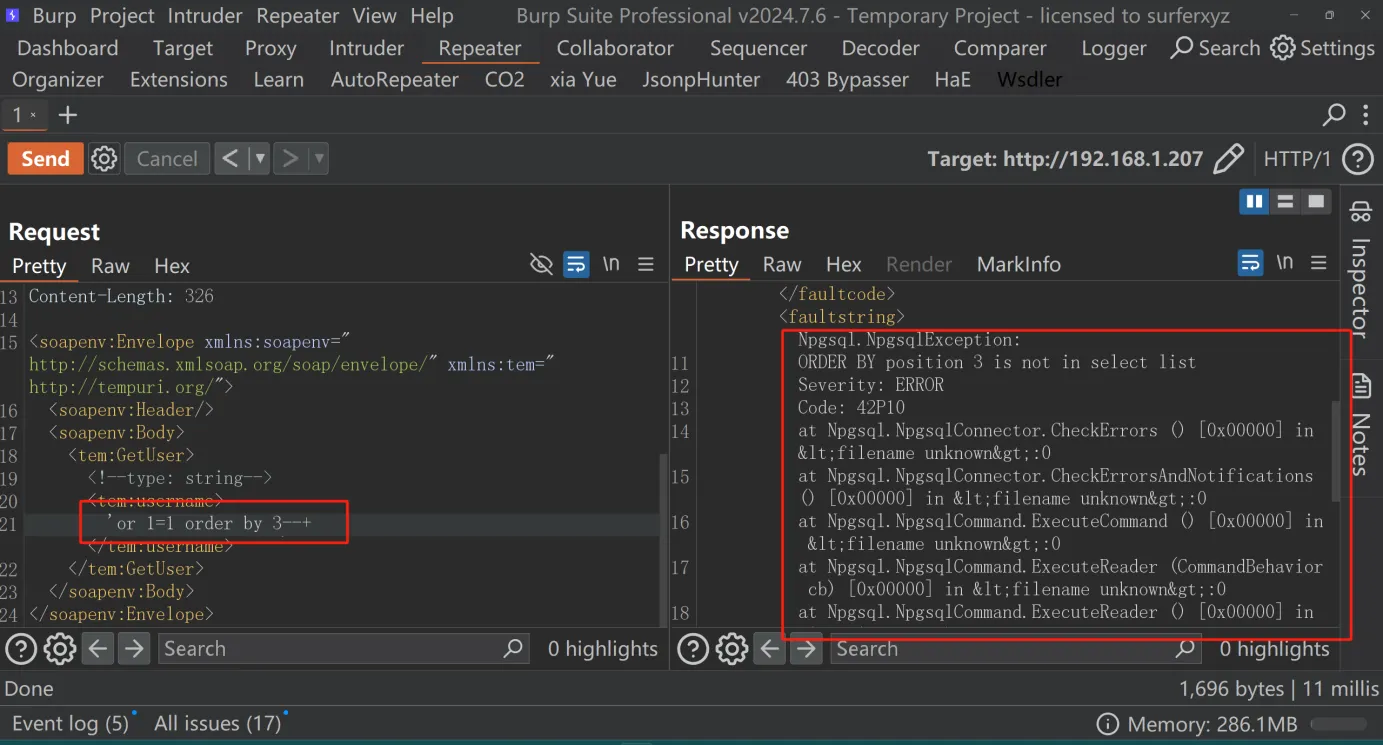
Task: Switch request view to Hex
Action: click(172, 266)
